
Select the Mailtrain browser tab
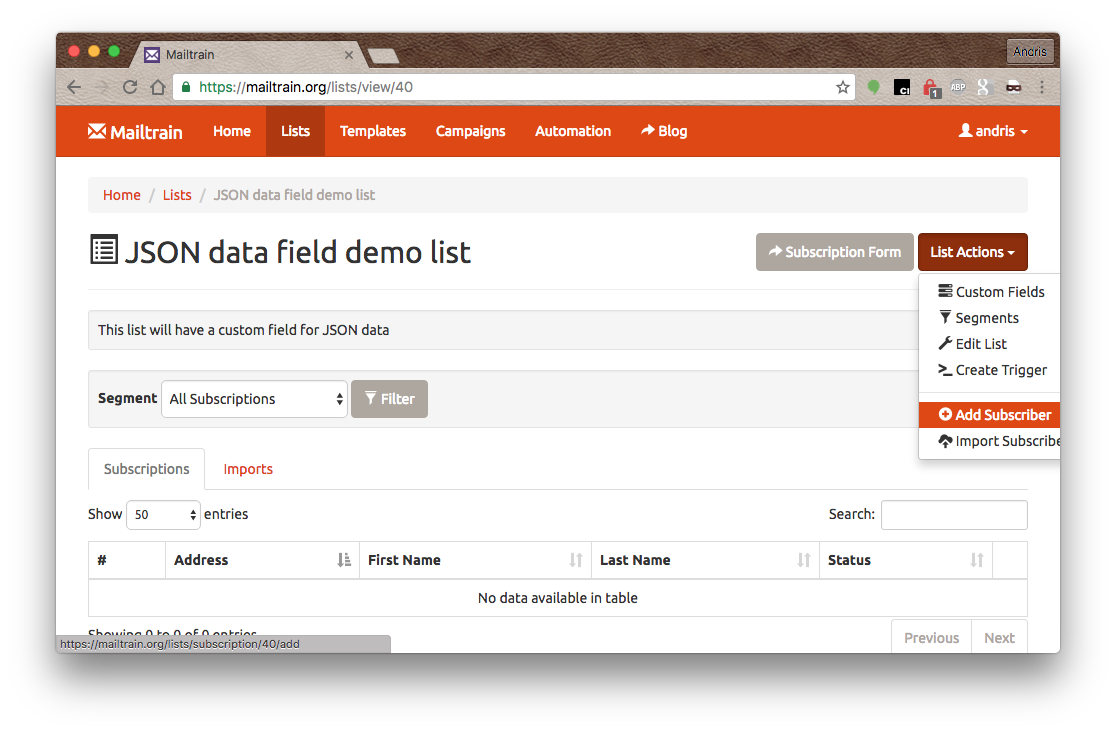pos(249,55)
